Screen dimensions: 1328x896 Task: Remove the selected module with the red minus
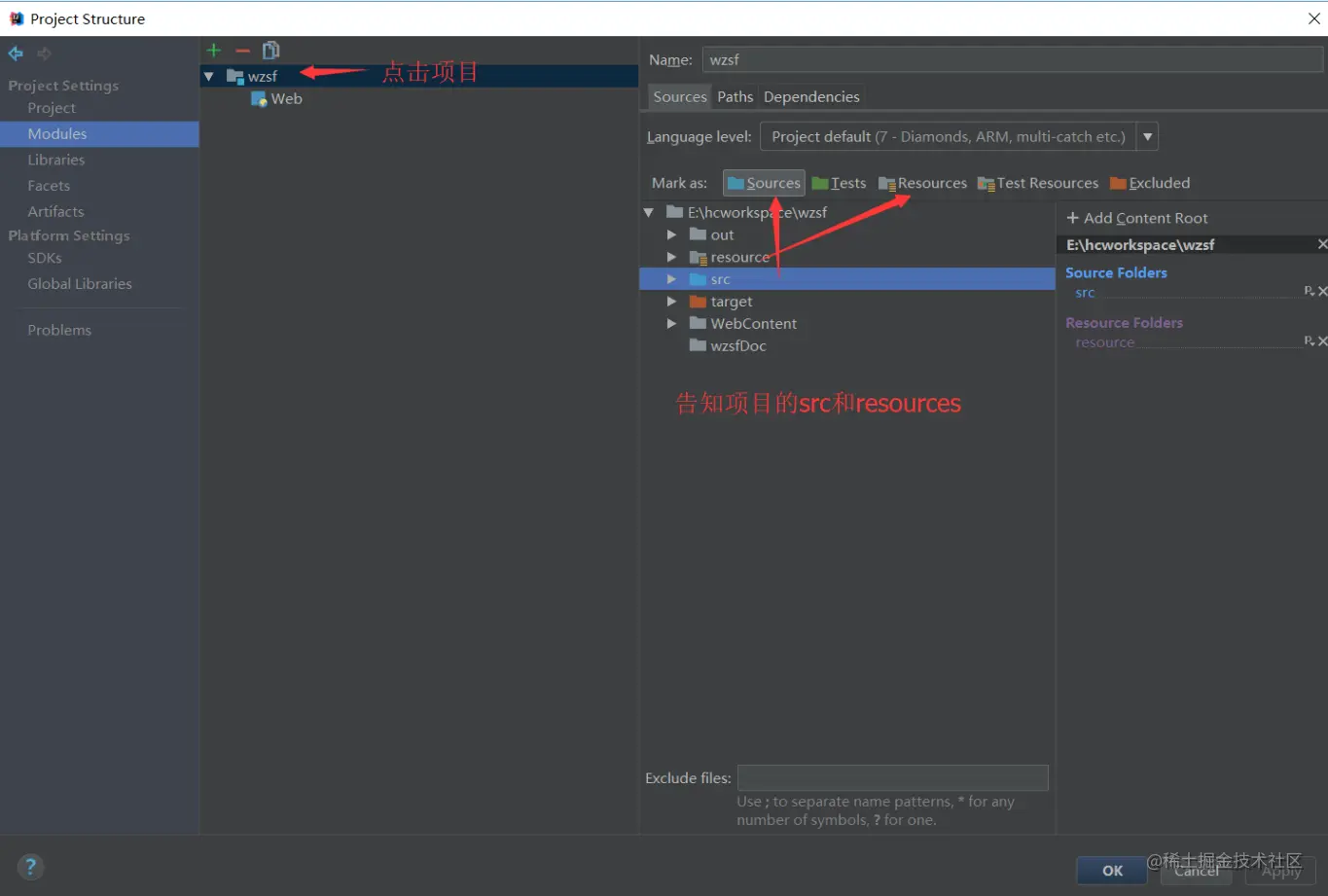pyautogui.click(x=243, y=51)
